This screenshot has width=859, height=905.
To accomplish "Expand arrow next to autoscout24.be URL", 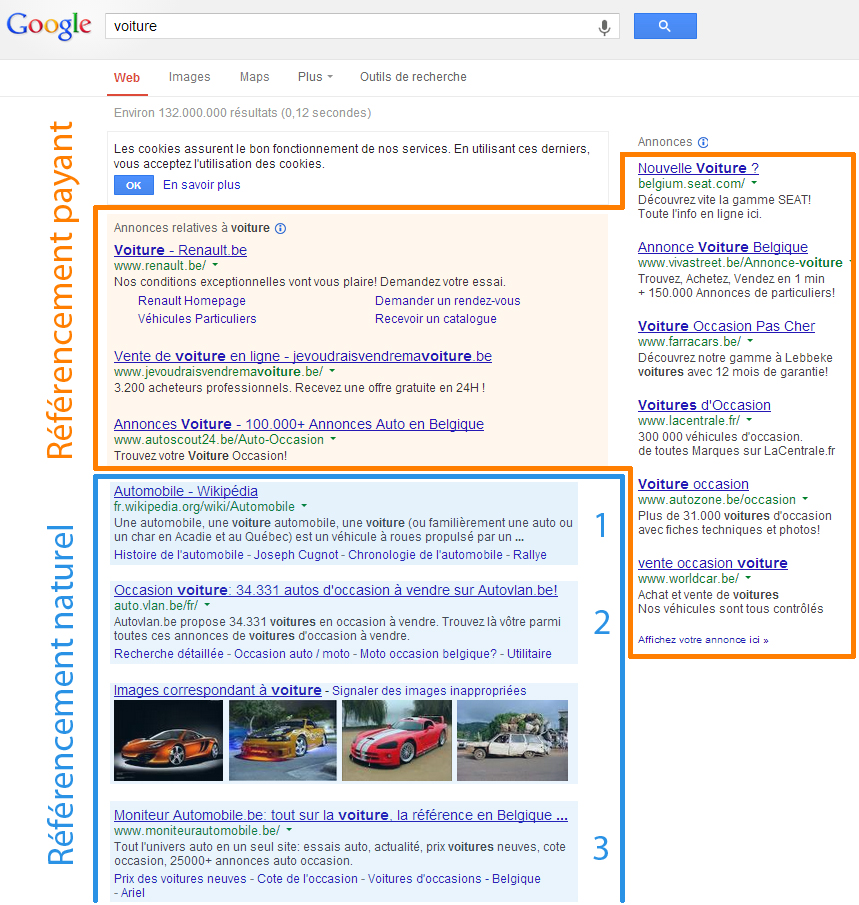I will click(333, 439).
